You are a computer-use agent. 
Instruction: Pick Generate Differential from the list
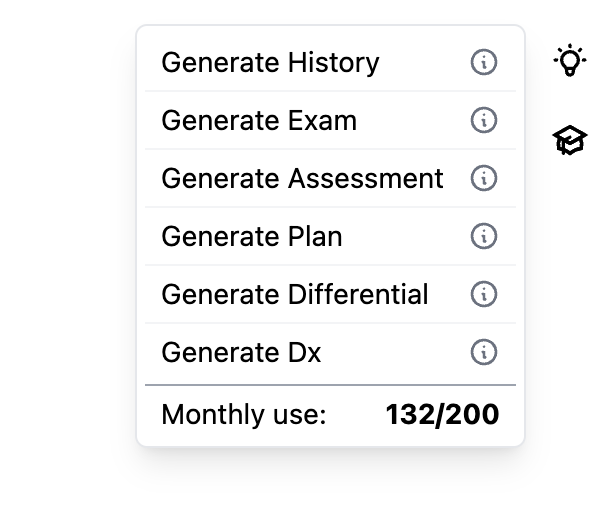295,295
